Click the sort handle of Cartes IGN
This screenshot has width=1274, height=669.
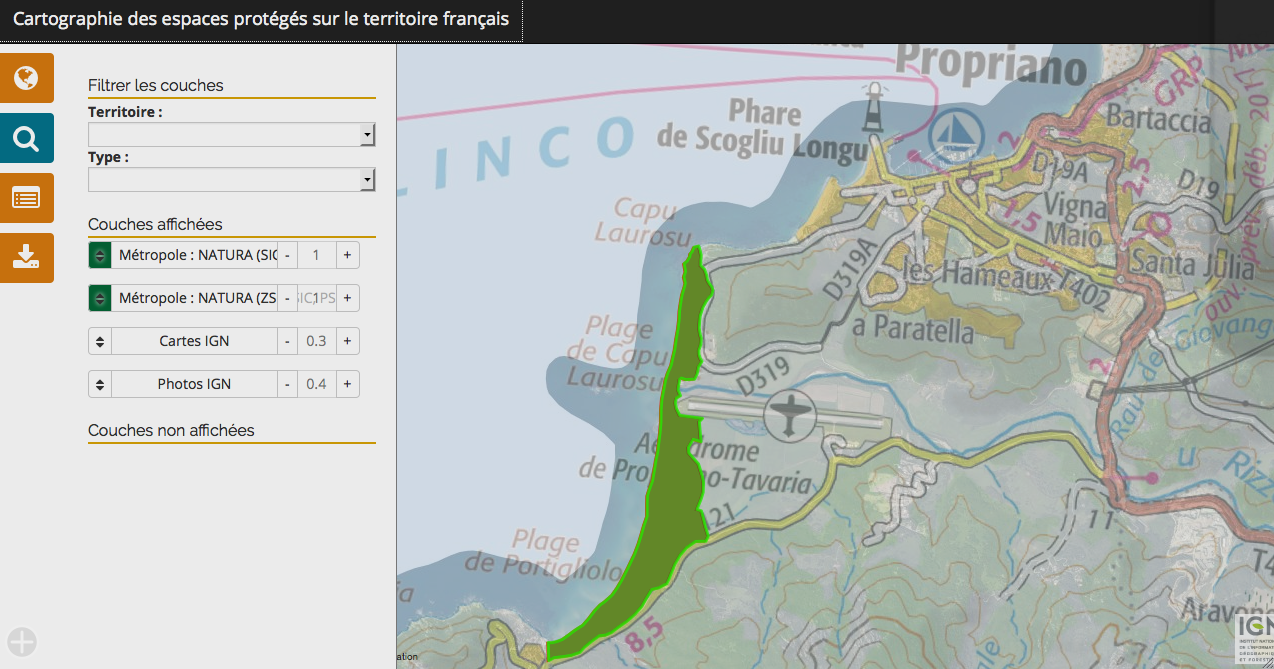(x=99, y=341)
